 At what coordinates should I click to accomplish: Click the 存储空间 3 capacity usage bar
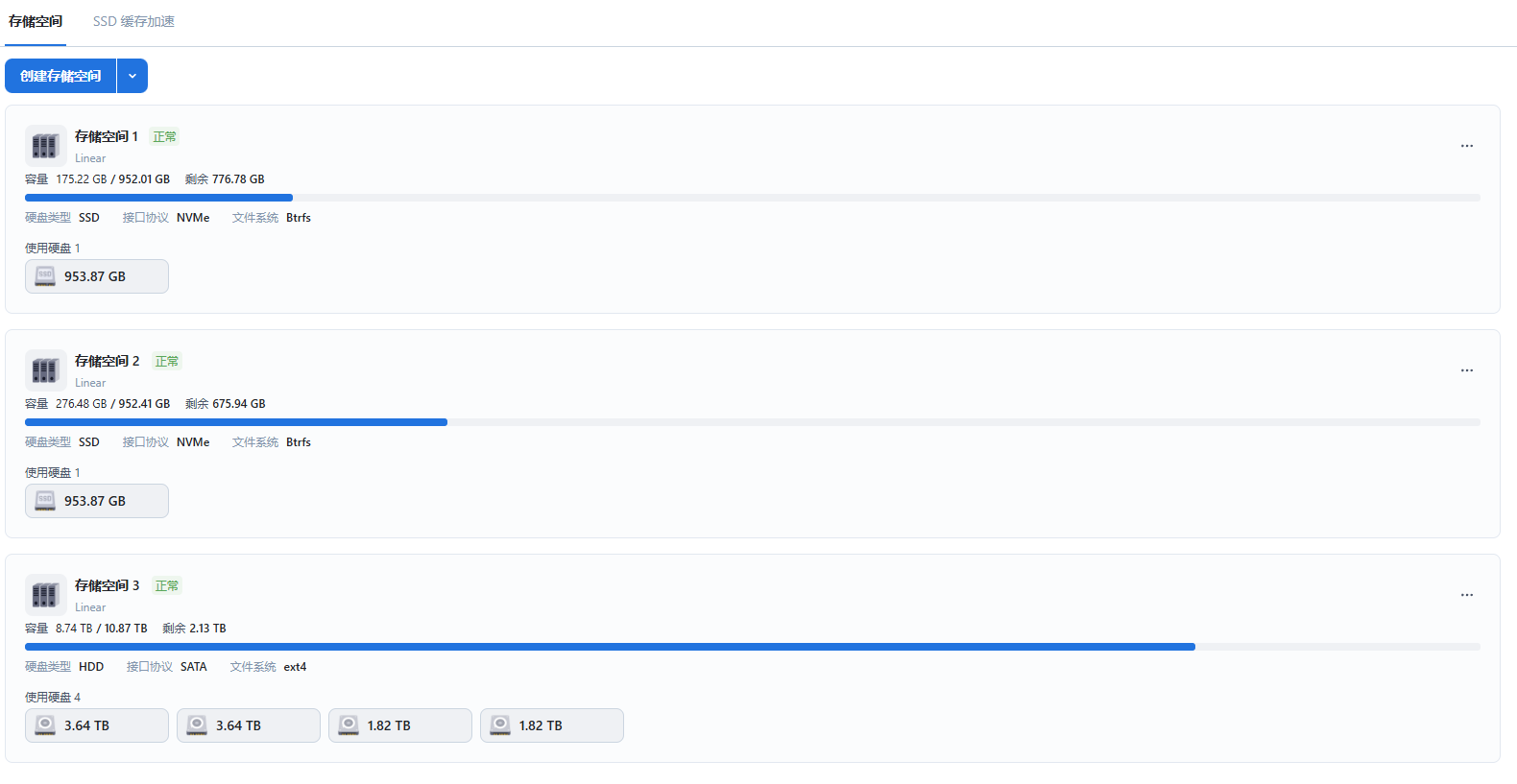point(752,647)
